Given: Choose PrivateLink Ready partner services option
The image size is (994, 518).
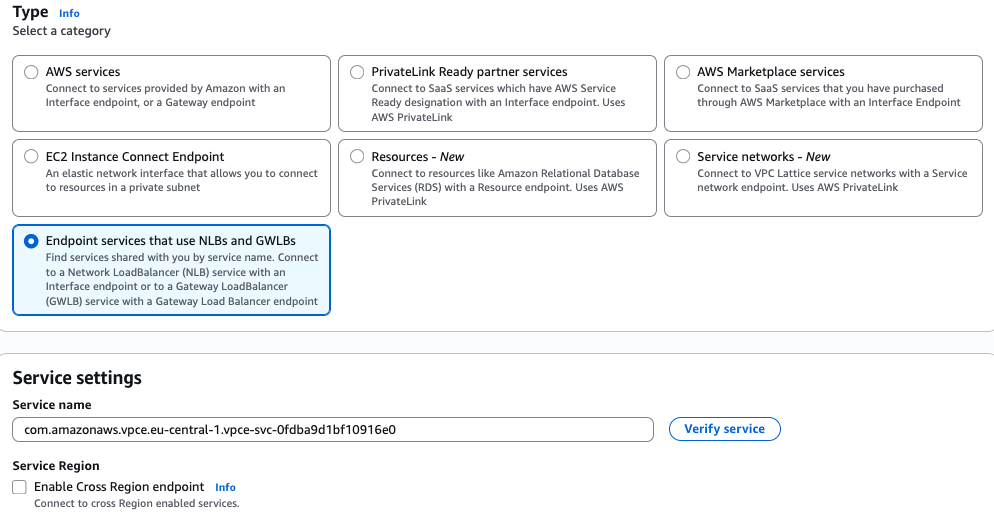Looking at the screenshot, I should tap(357, 72).
